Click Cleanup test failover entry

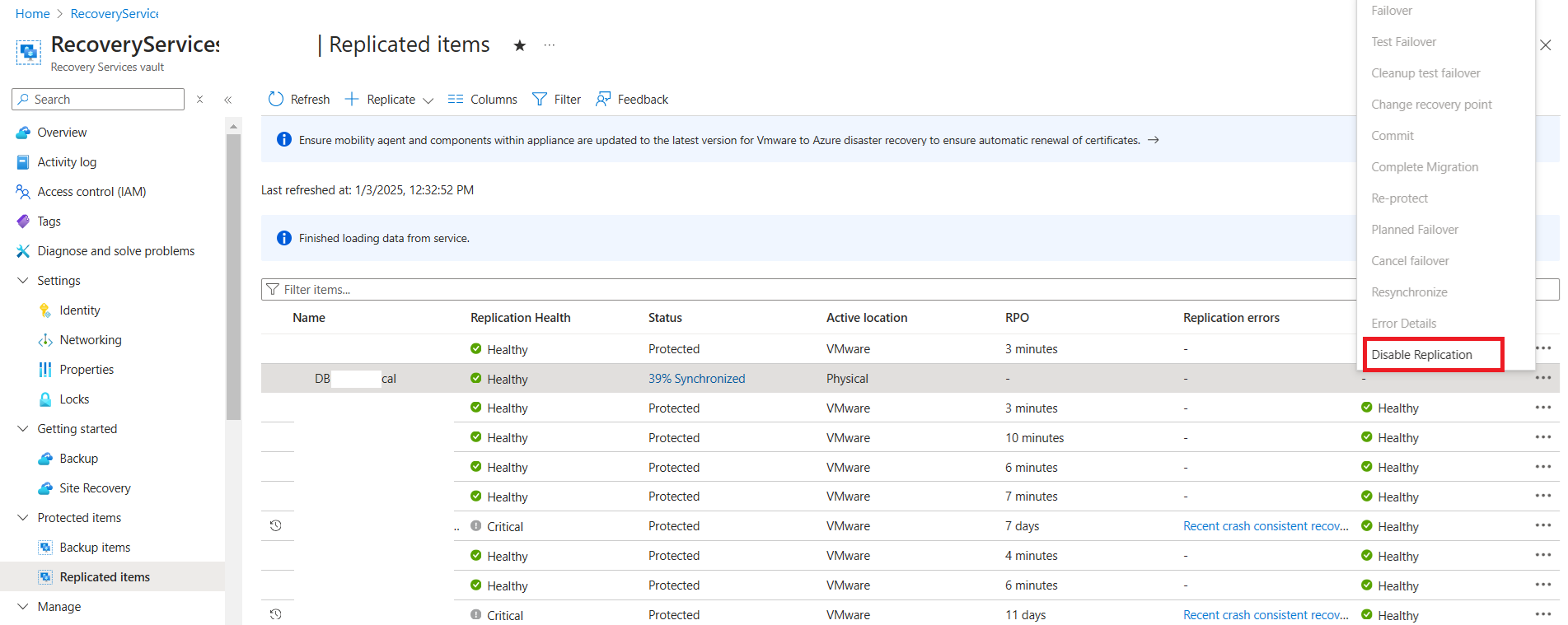(x=1425, y=73)
